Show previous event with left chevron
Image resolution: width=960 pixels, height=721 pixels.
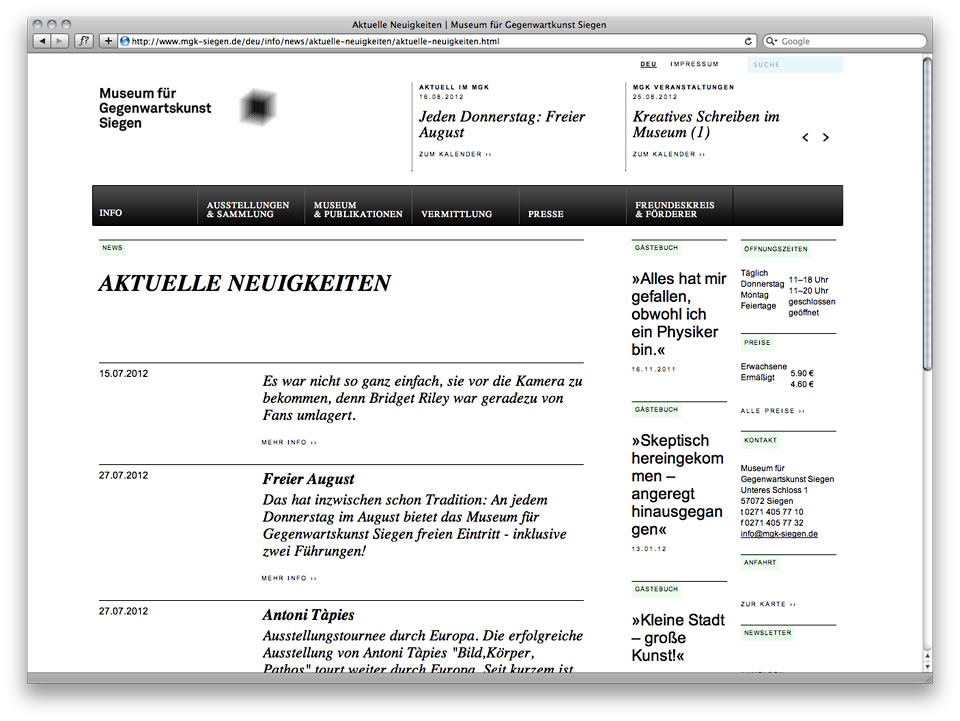coord(805,138)
